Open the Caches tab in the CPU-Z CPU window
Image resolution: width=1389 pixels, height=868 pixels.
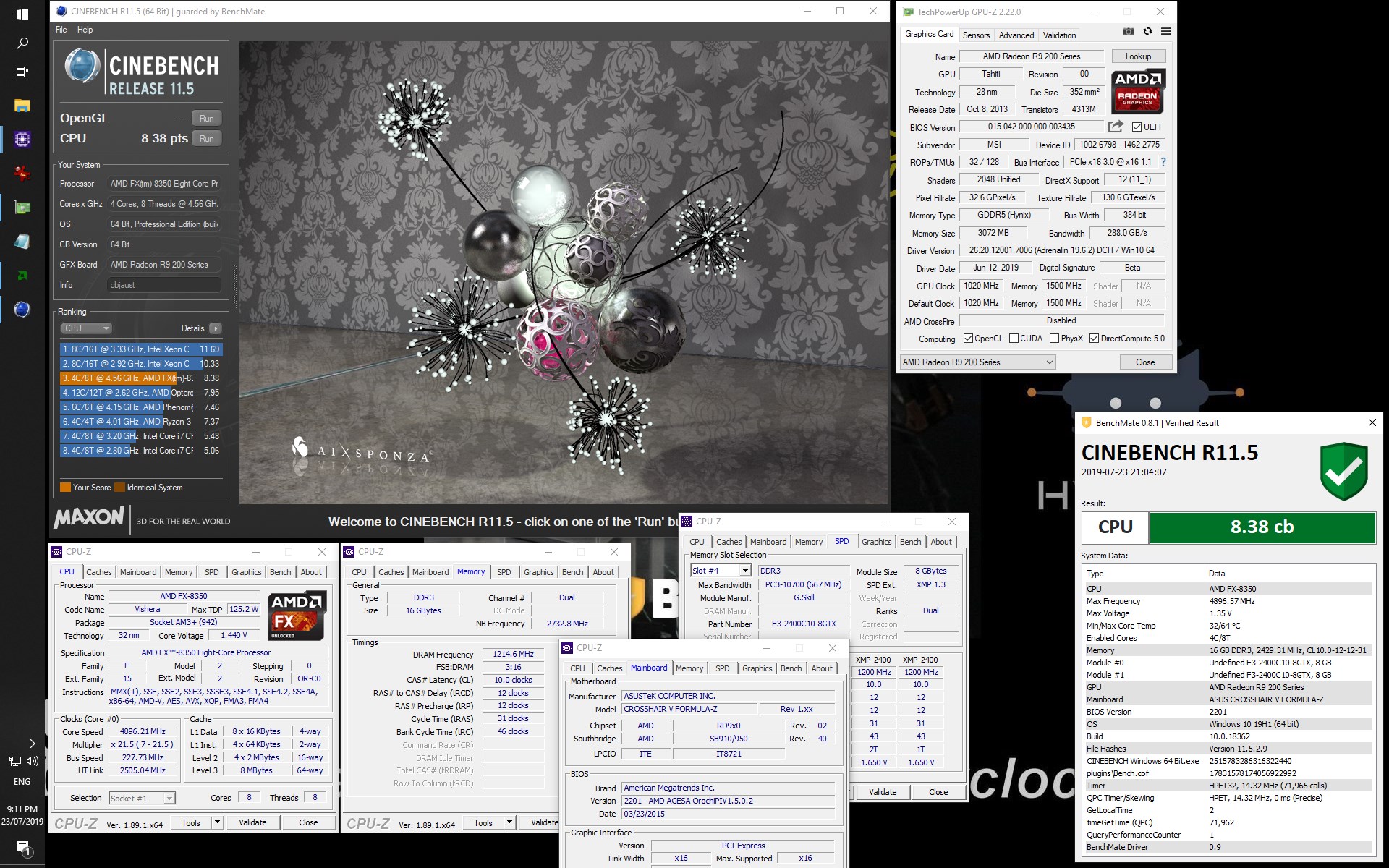click(99, 572)
